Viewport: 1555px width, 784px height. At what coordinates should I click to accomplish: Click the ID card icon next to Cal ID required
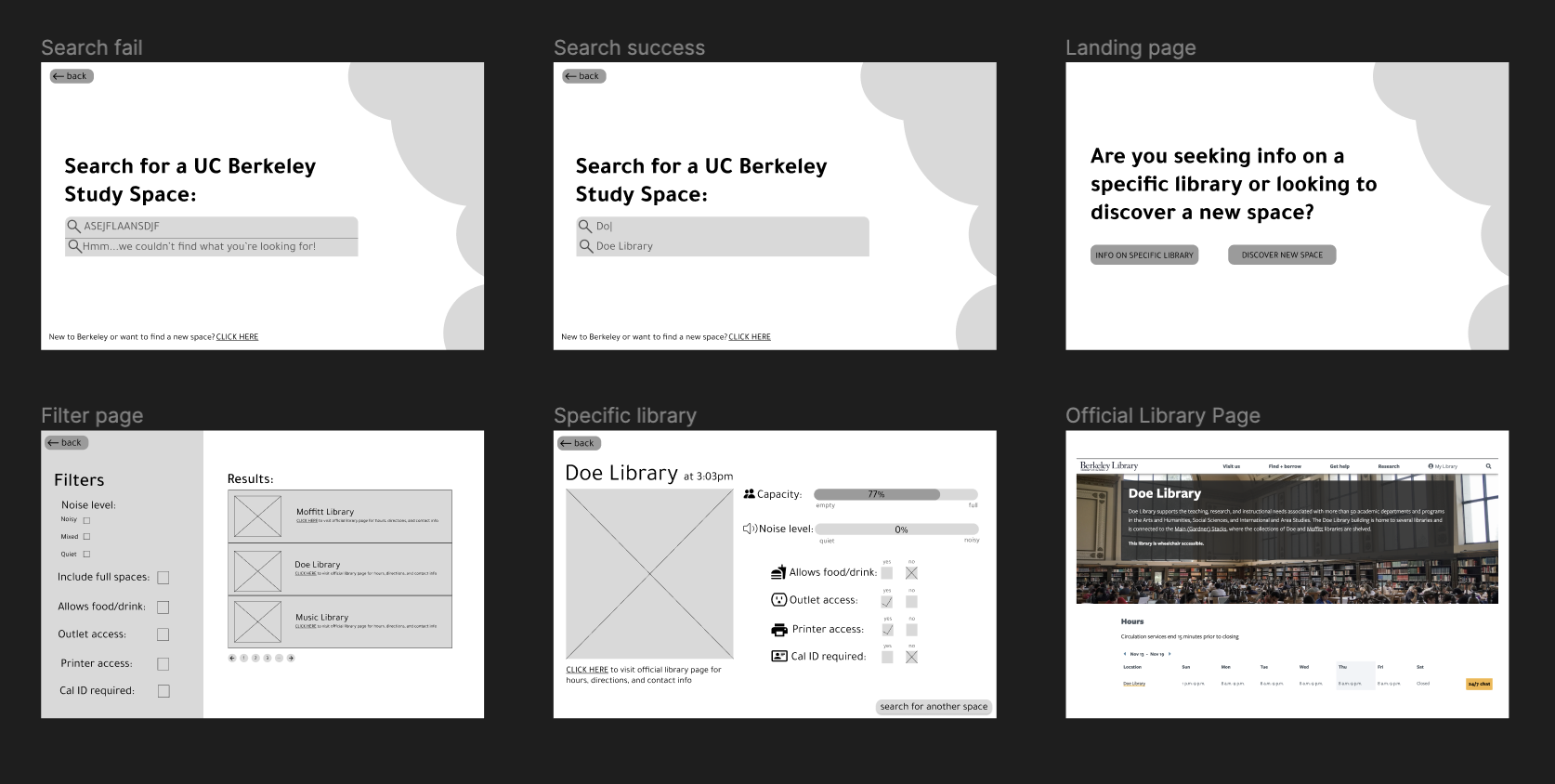778,656
